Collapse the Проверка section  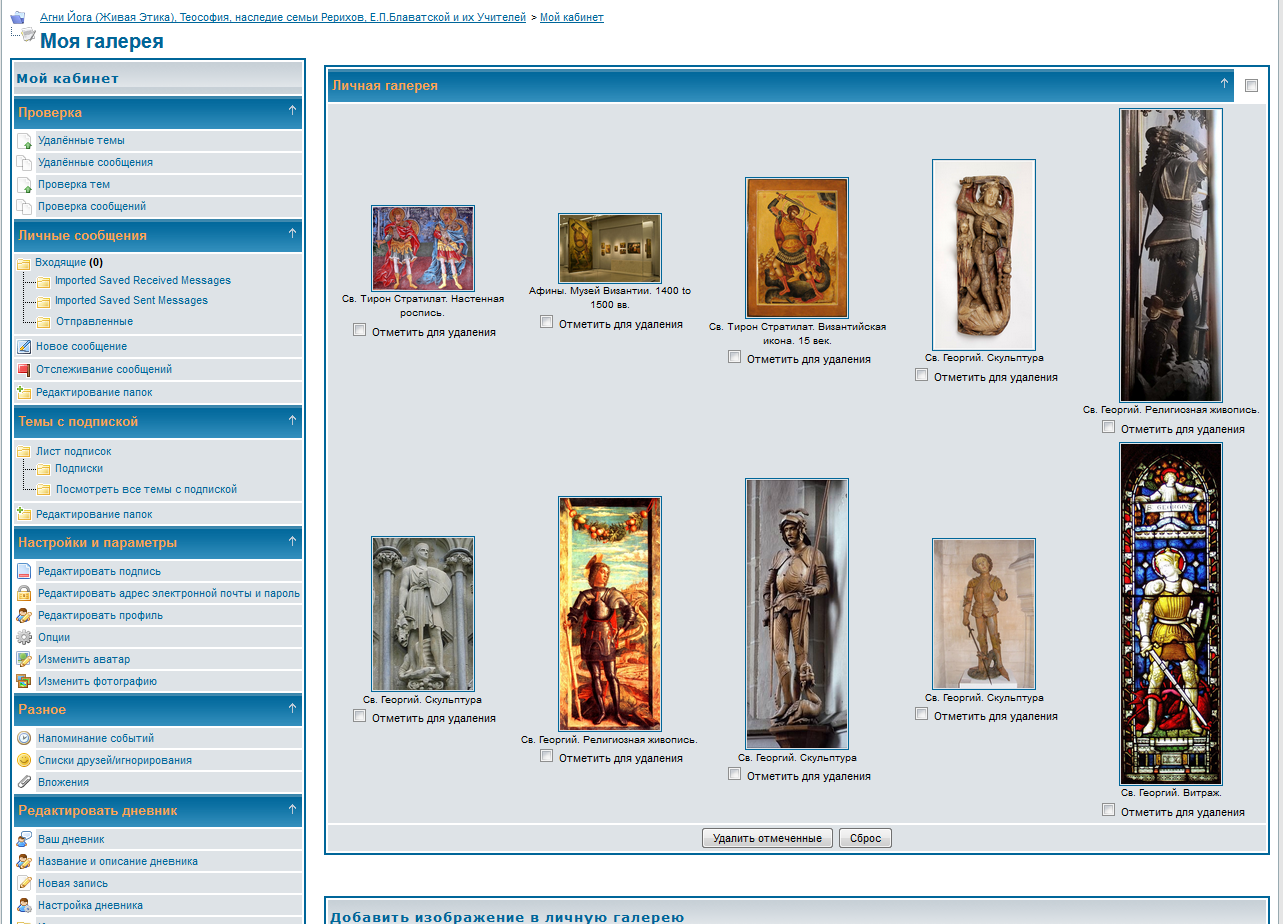[x=292, y=111]
